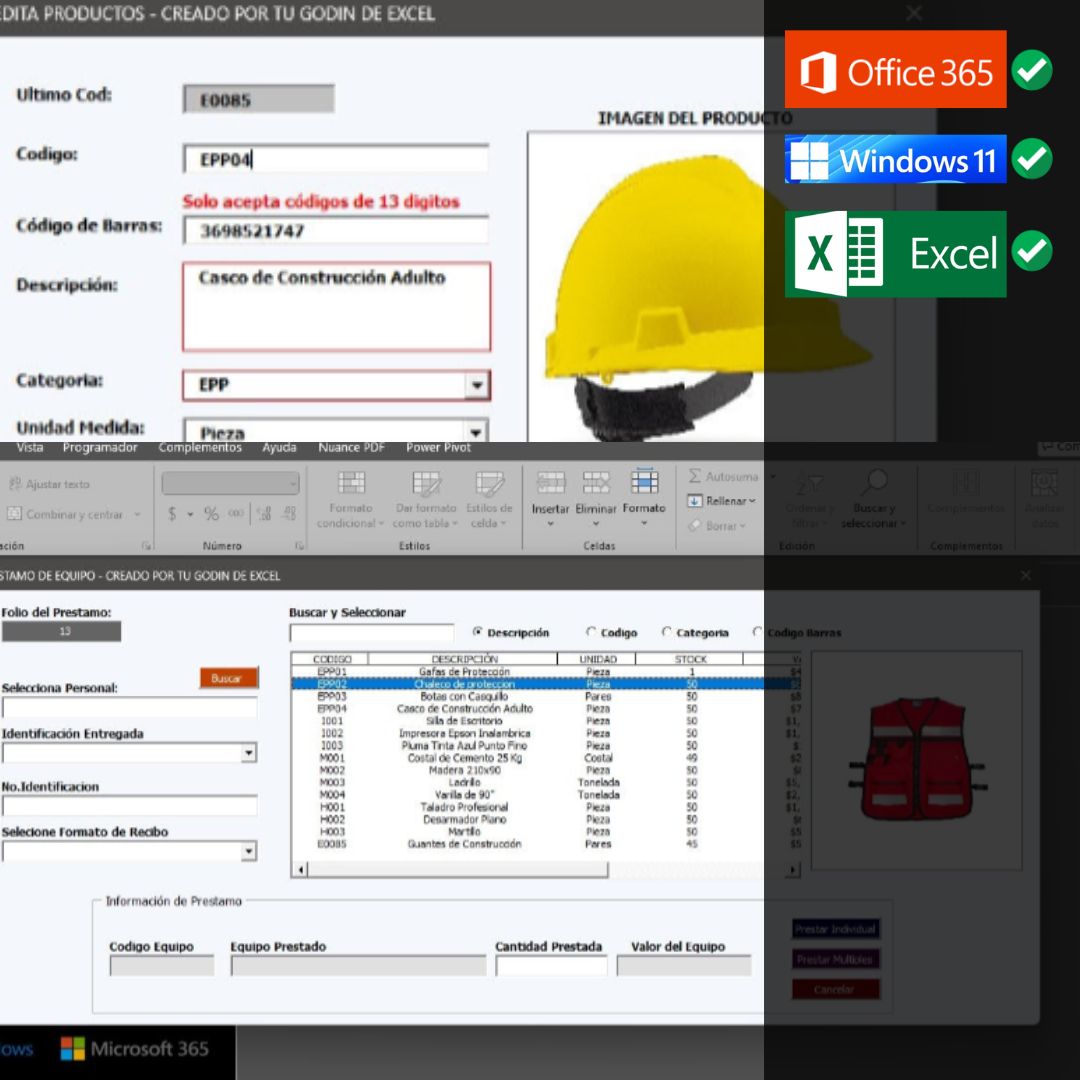Click the Formato cells icon
Viewport: 1080px width, 1080px height.
click(644, 481)
